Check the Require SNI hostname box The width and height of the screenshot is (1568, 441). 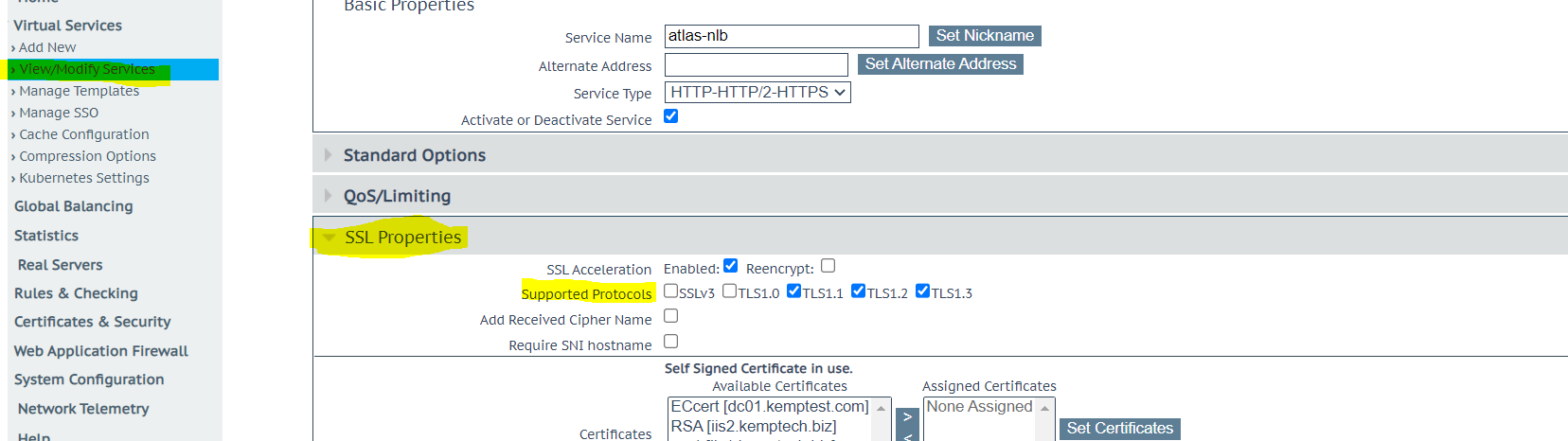click(671, 342)
